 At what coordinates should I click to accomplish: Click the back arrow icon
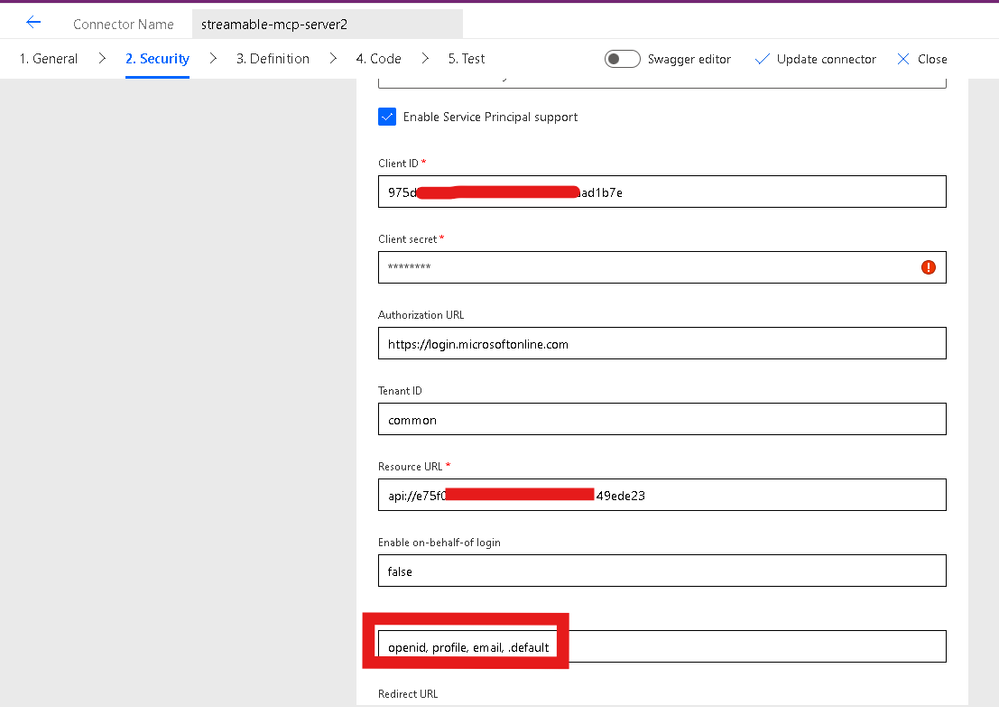[33, 23]
